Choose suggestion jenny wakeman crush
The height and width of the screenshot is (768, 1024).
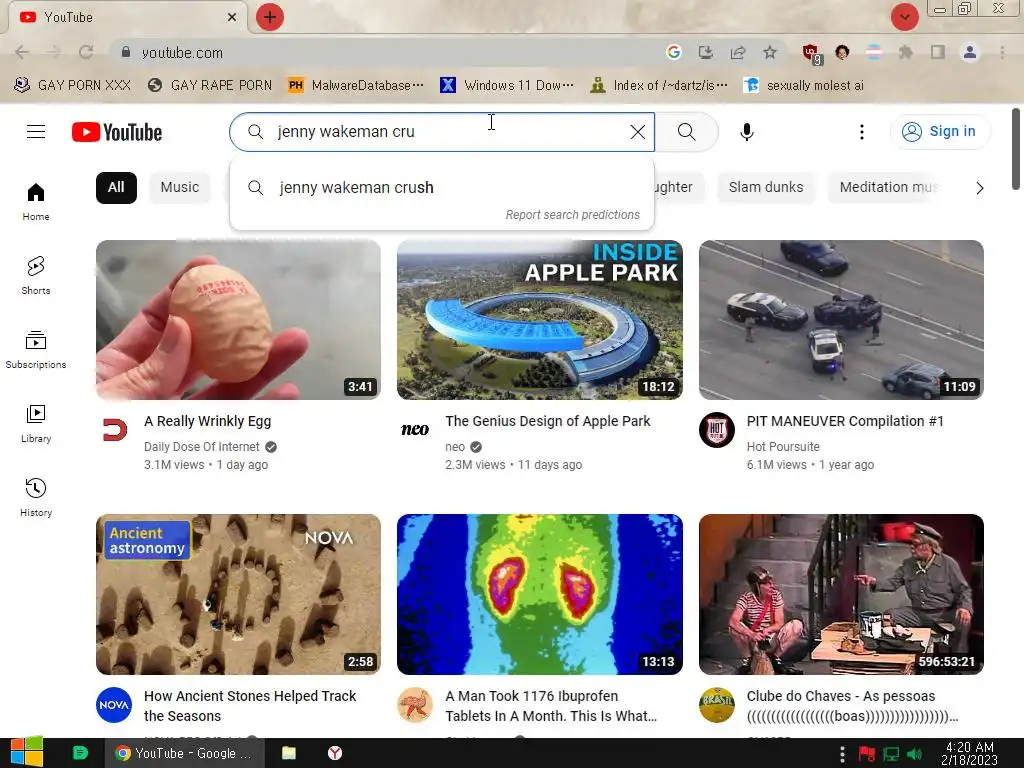pos(442,187)
